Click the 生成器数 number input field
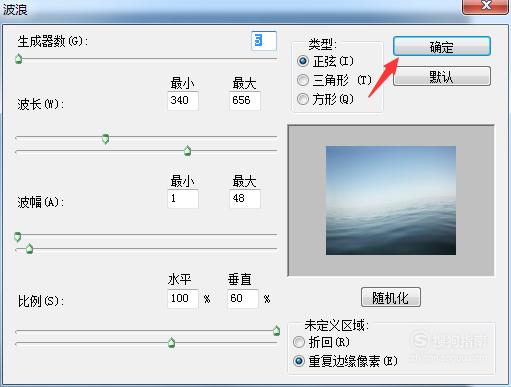 point(264,41)
